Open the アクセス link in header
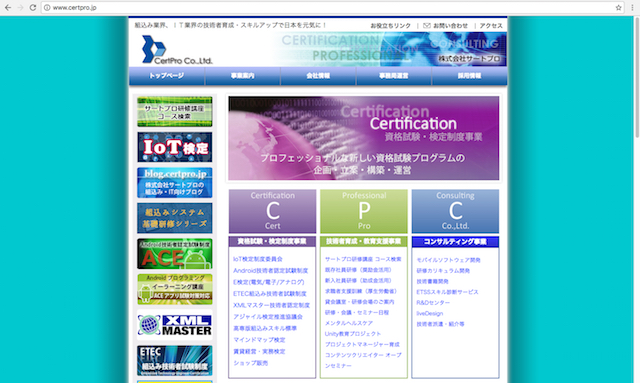 (491, 25)
